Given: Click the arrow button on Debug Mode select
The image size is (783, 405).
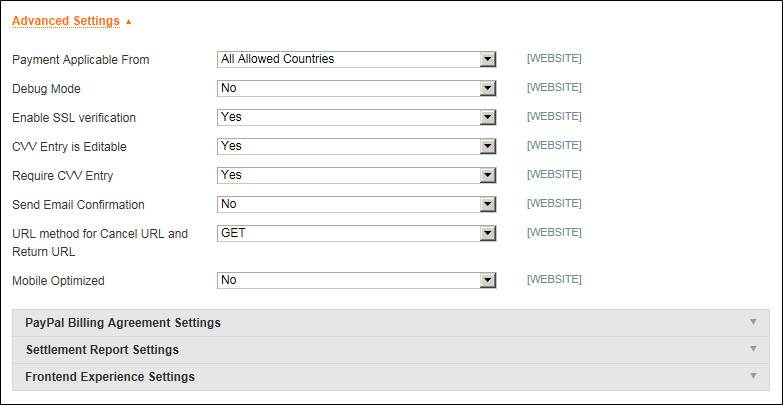Looking at the screenshot, I should tap(487, 89).
